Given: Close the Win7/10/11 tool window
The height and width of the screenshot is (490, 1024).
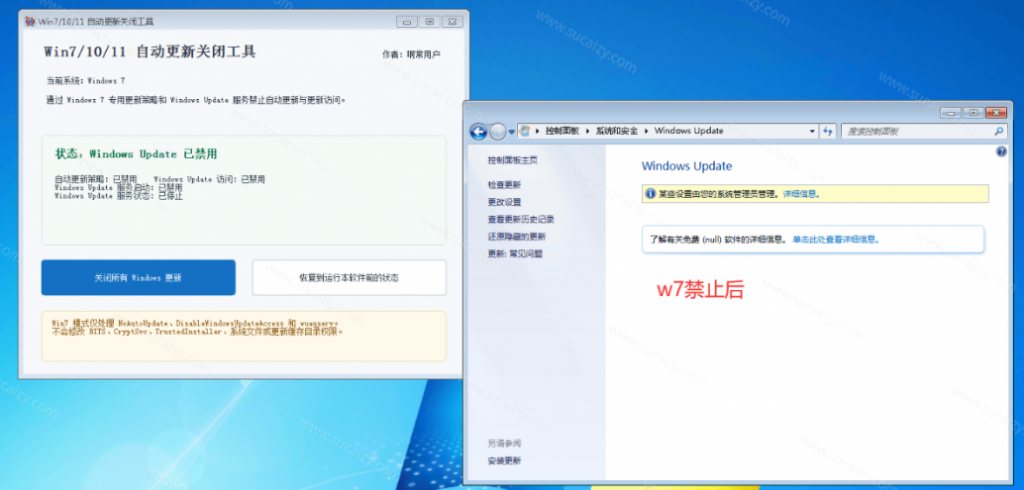Looking at the screenshot, I should (x=452, y=22).
